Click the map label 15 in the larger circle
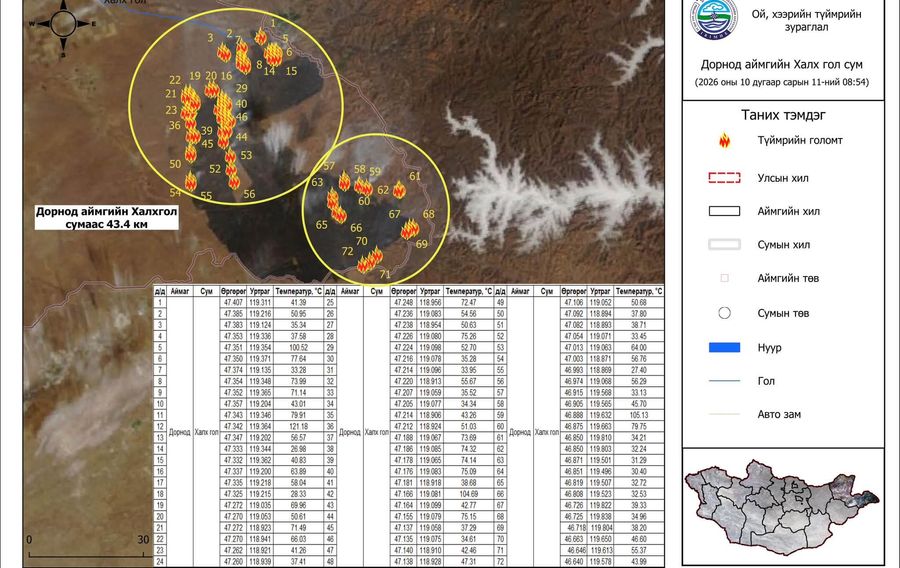 291,71
